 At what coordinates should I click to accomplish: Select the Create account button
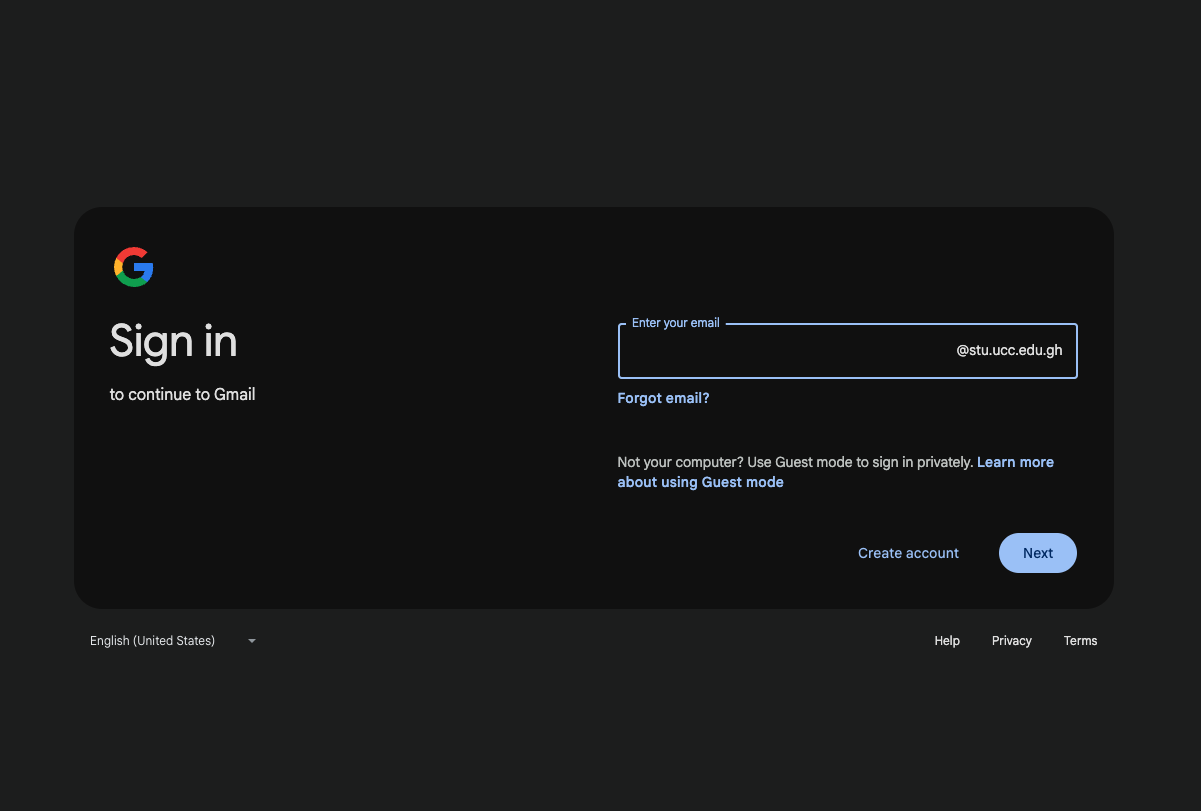[x=908, y=553]
